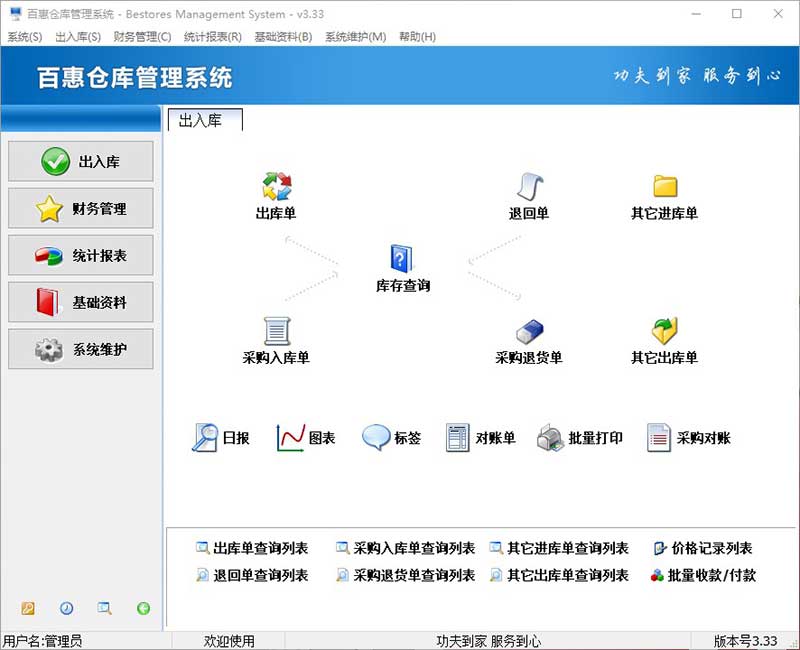Open the 批量收款/付款 link
This screenshot has height=650, width=800.
tap(711, 575)
